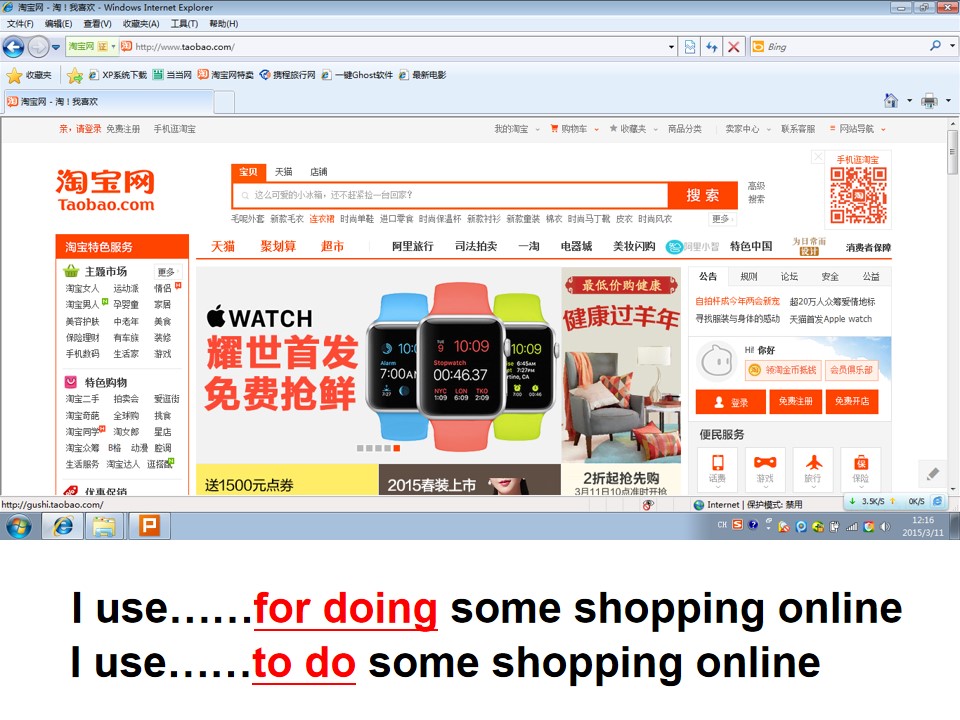Viewport: 960px width, 720px height.
Task: Select the first carousel indicator dot
Action: pyautogui.click(x=360, y=448)
